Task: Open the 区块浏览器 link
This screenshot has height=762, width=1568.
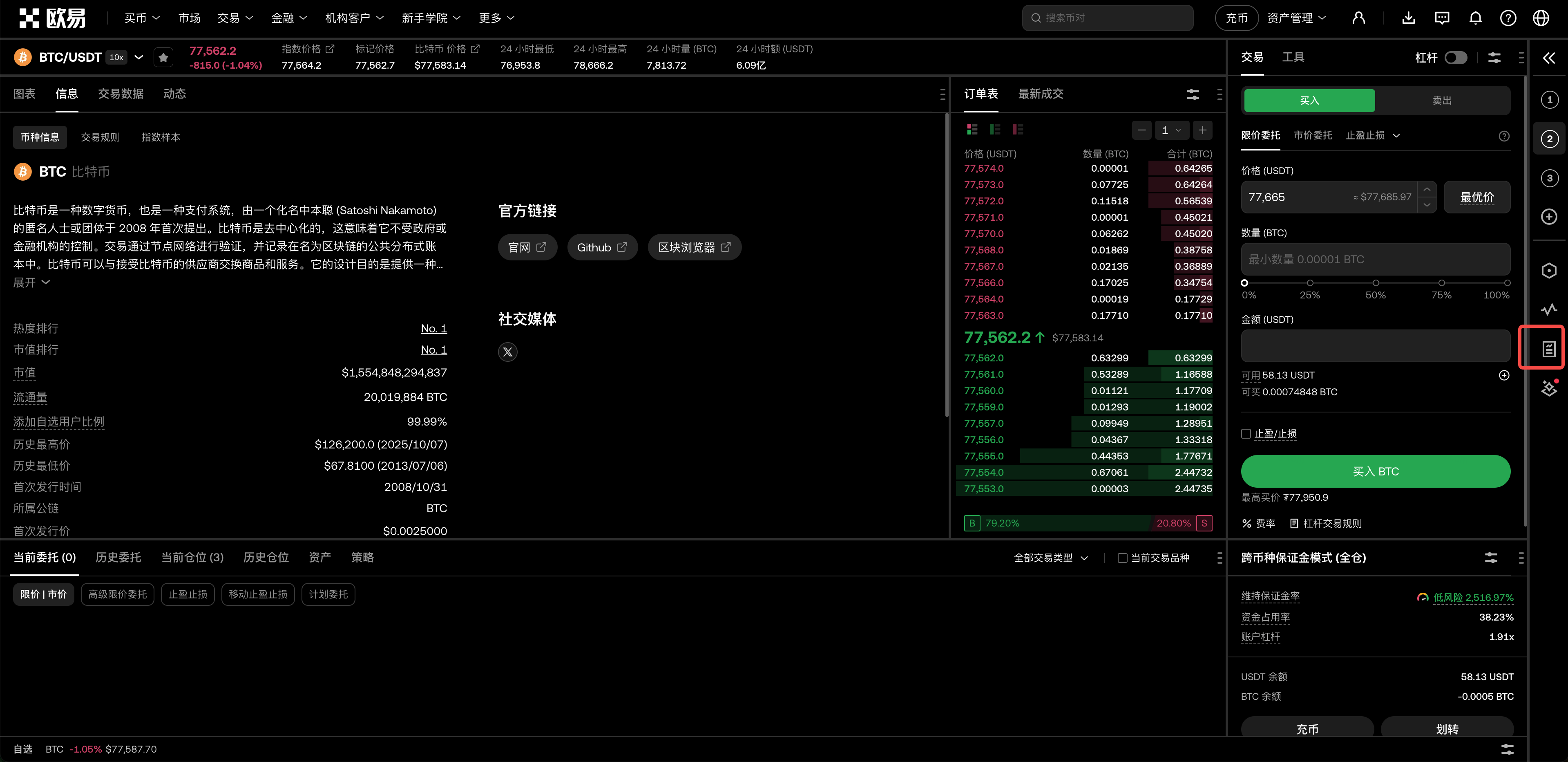Action: (695, 247)
